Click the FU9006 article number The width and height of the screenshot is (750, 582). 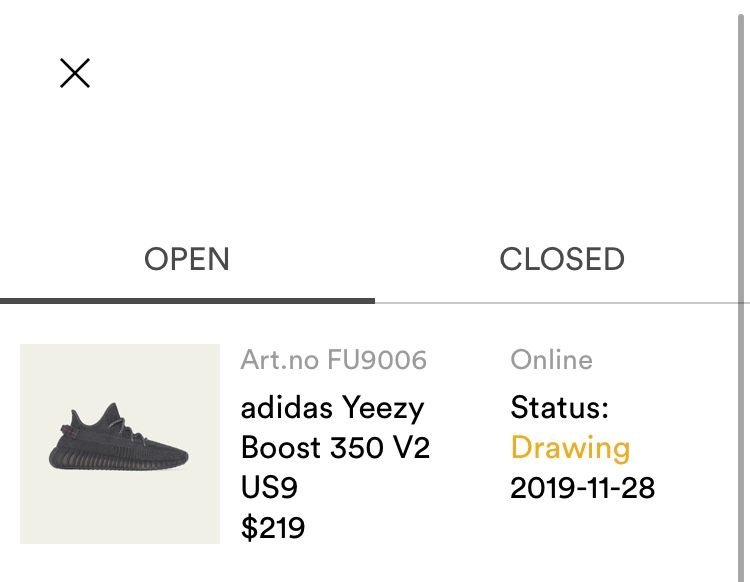[x=377, y=360]
